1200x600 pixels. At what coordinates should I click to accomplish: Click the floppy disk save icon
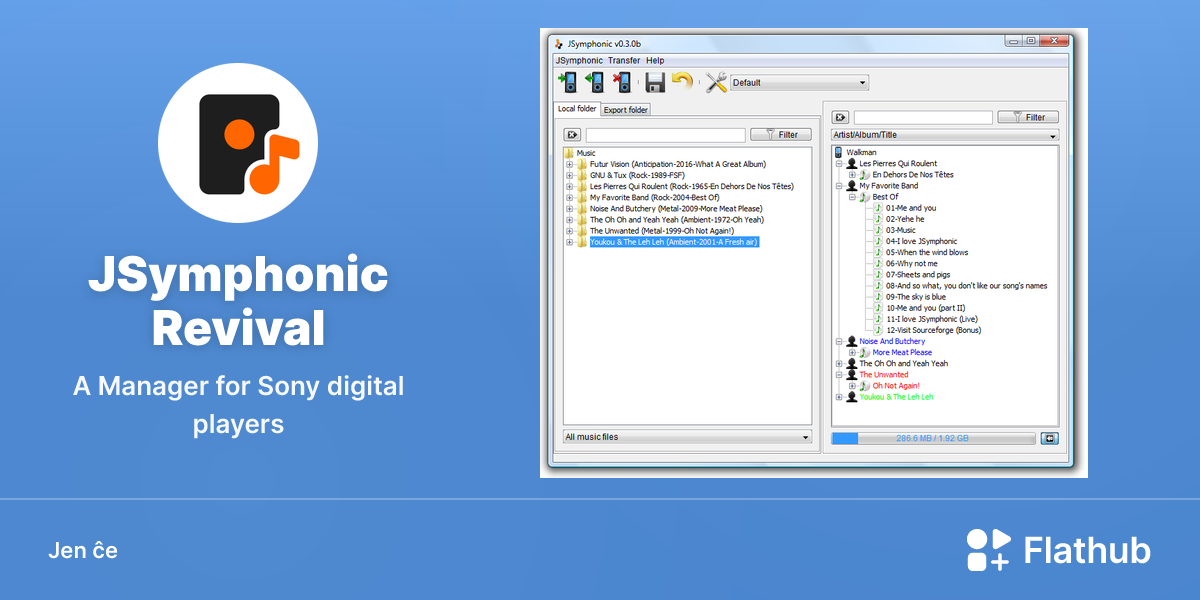coord(655,83)
